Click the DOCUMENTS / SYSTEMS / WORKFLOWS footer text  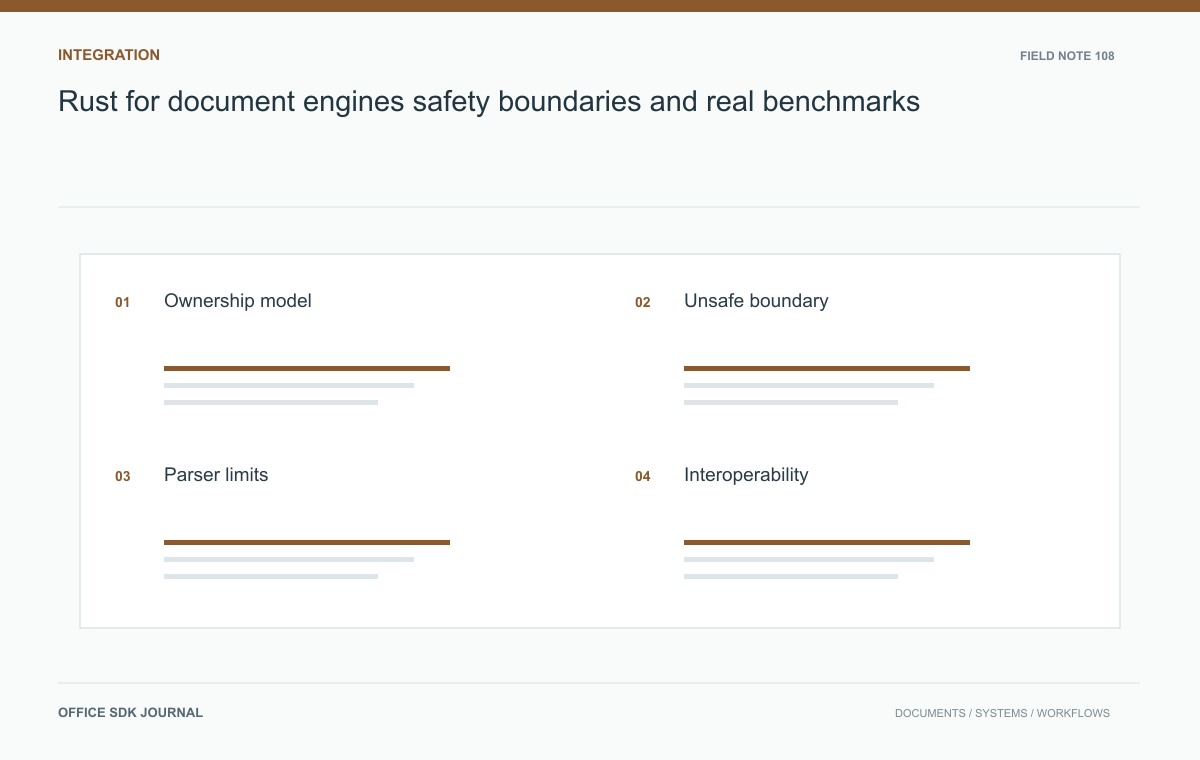(1002, 713)
